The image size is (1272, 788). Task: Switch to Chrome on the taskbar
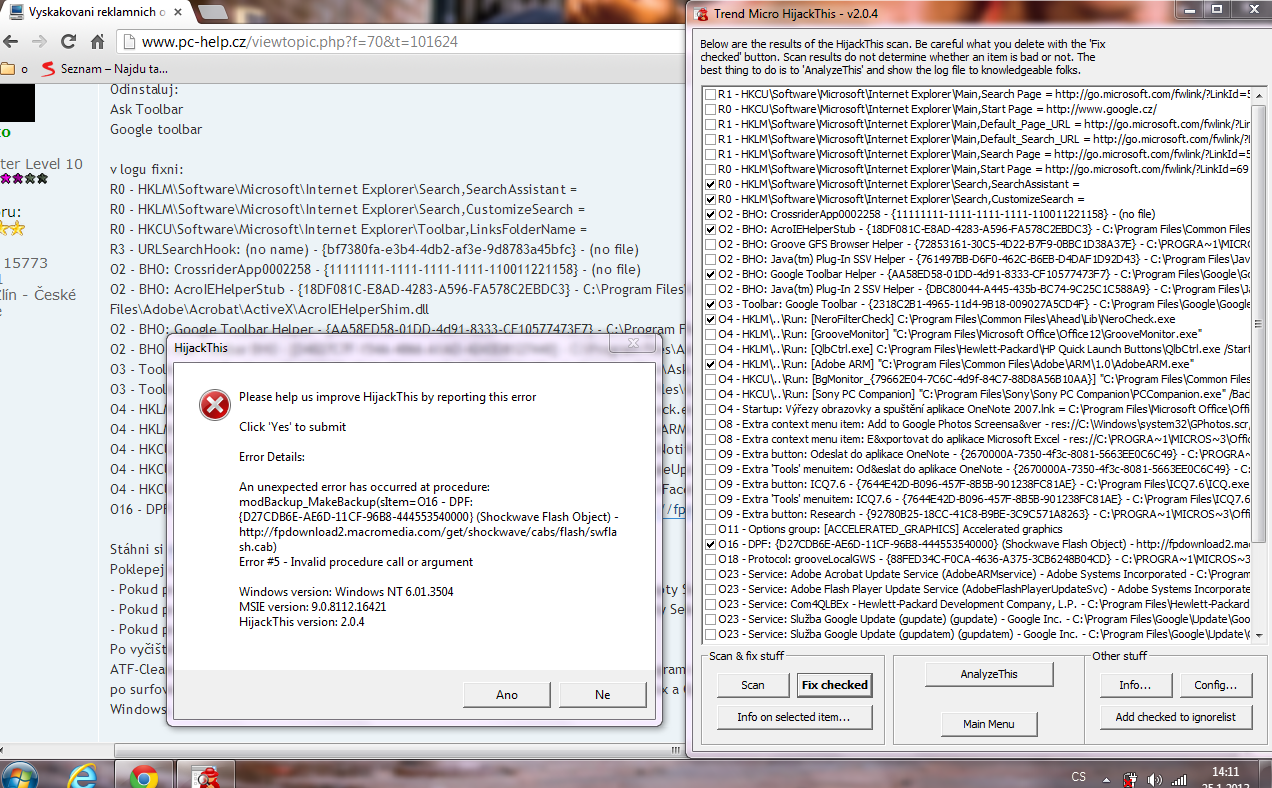click(144, 775)
